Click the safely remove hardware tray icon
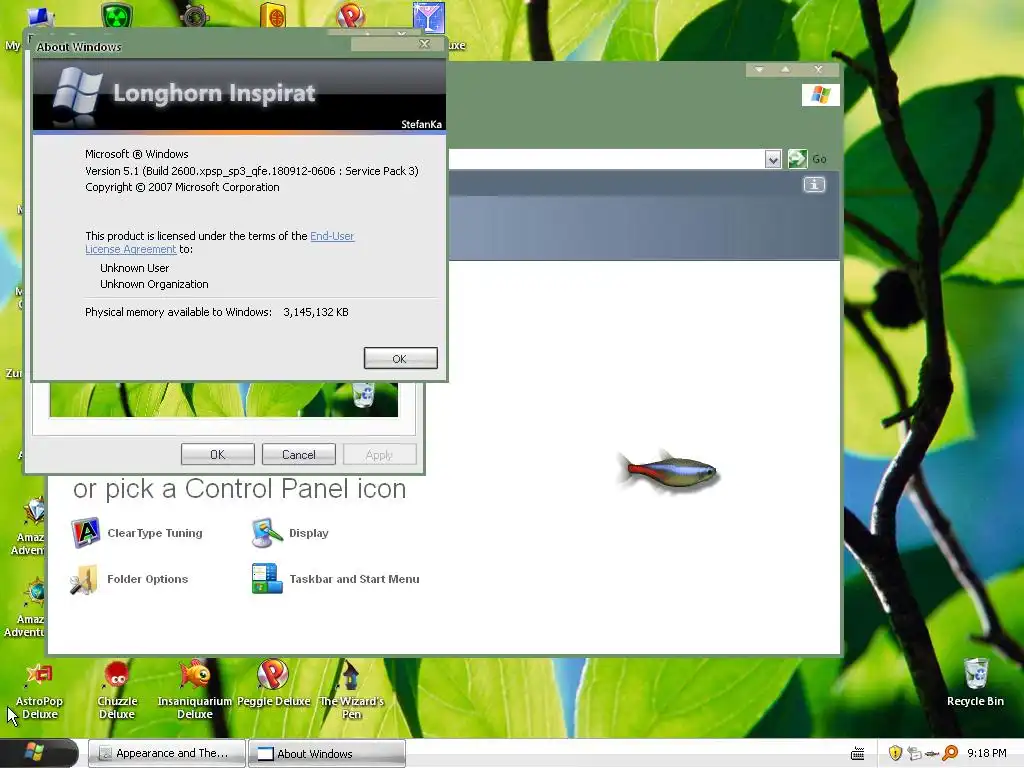The width and height of the screenshot is (1024, 768). [x=914, y=754]
